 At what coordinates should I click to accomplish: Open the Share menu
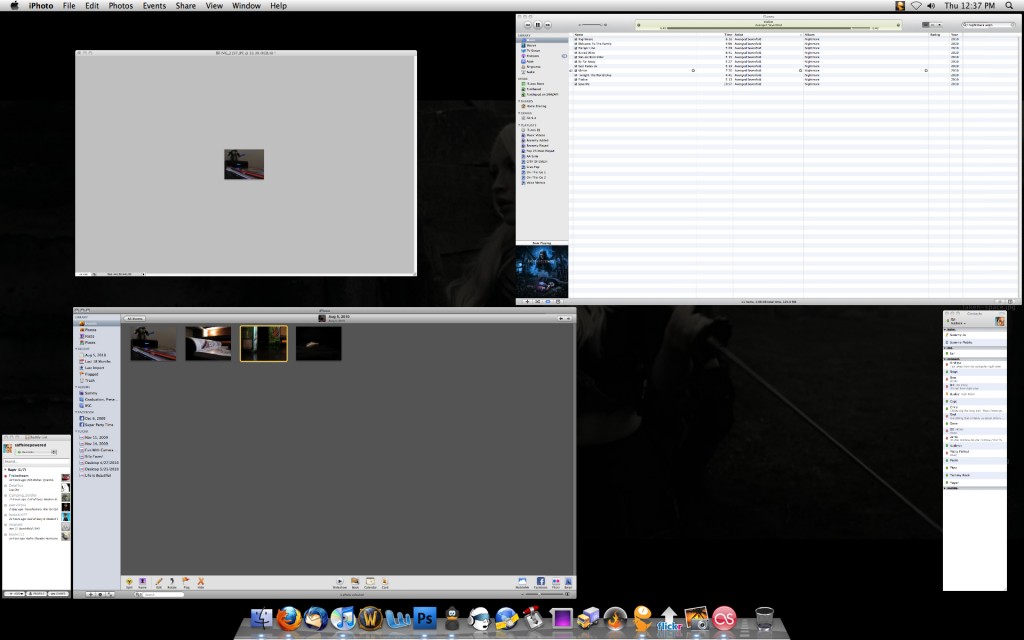click(x=185, y=5)
